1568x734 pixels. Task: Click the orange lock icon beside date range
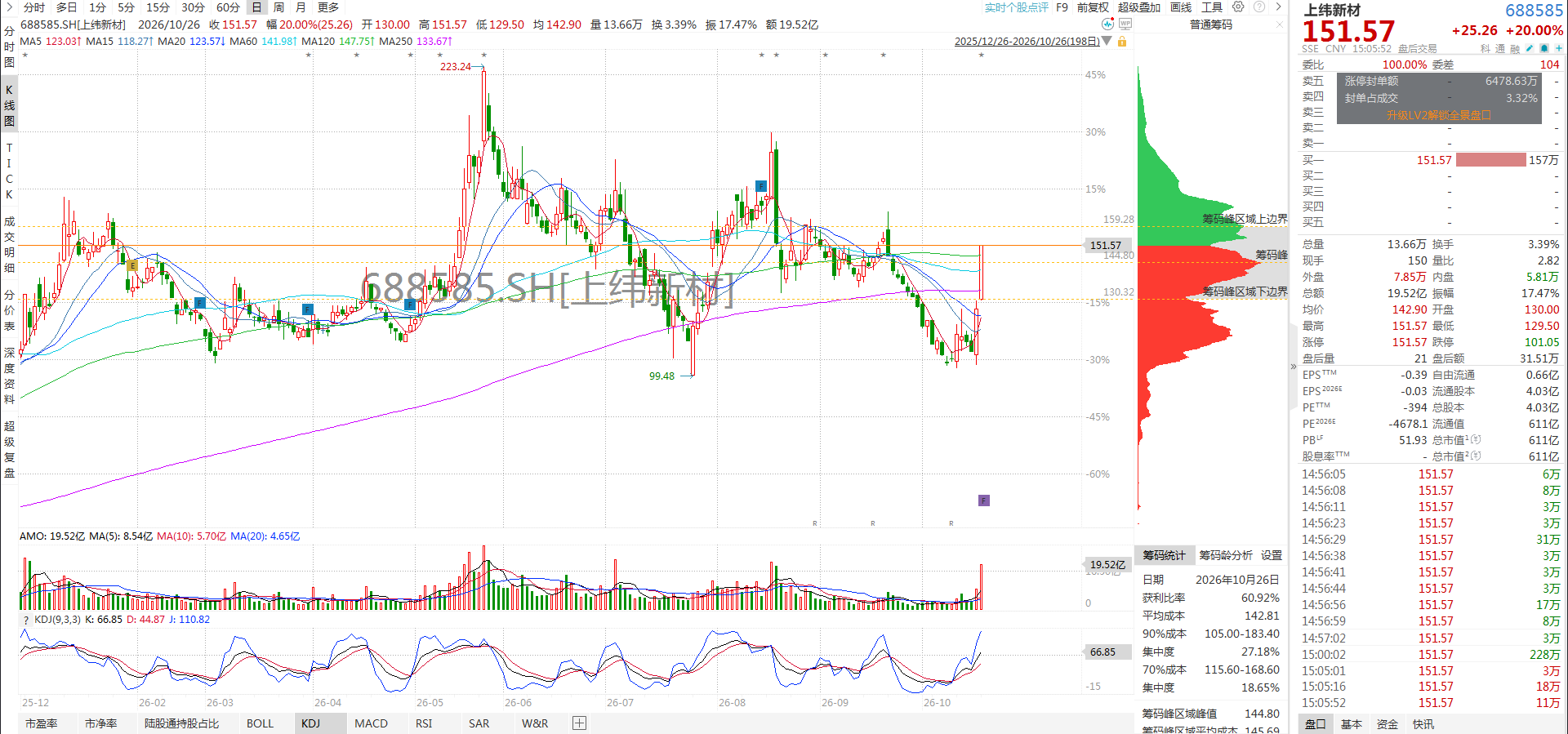click(1122, 41)
